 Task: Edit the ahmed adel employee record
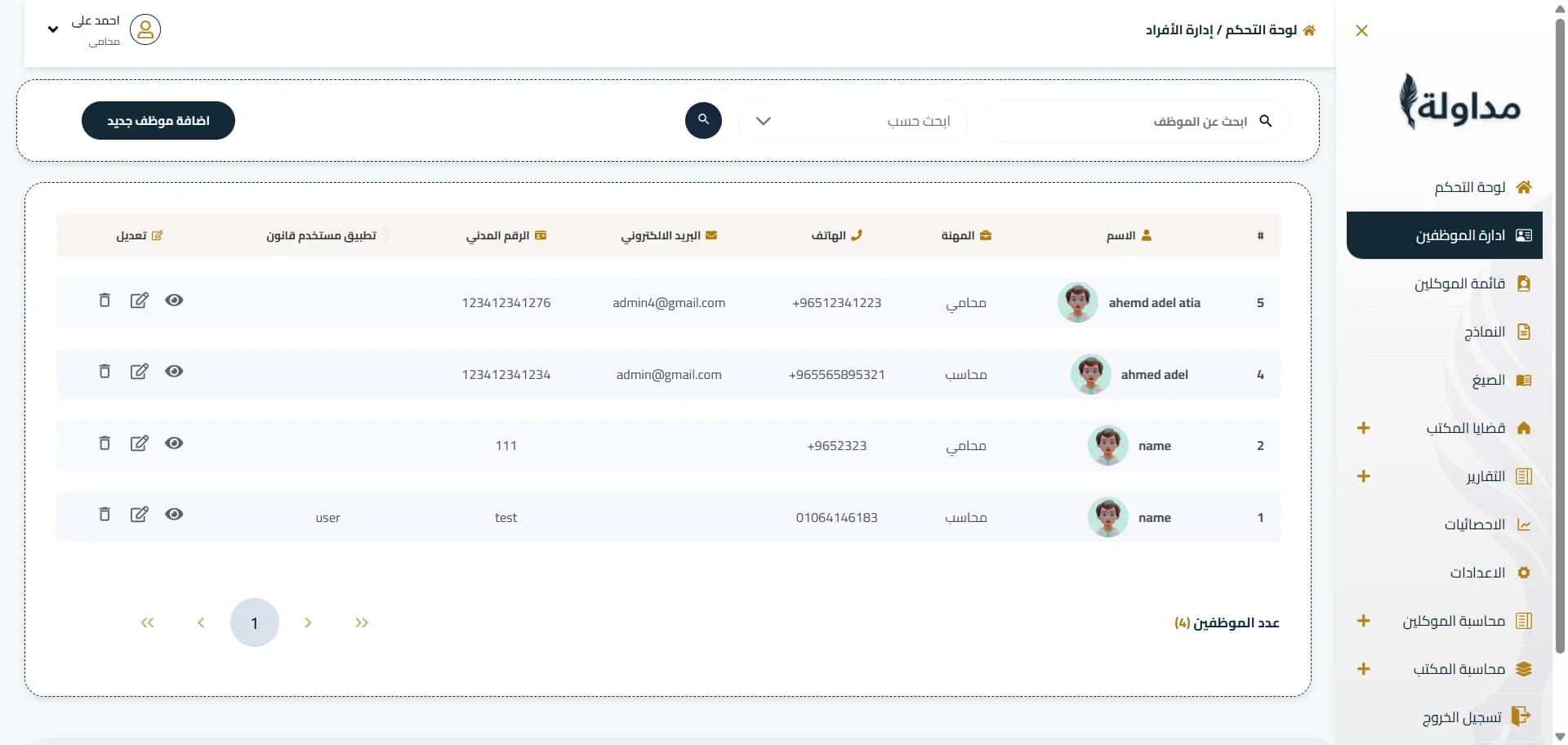coord(140,371)
